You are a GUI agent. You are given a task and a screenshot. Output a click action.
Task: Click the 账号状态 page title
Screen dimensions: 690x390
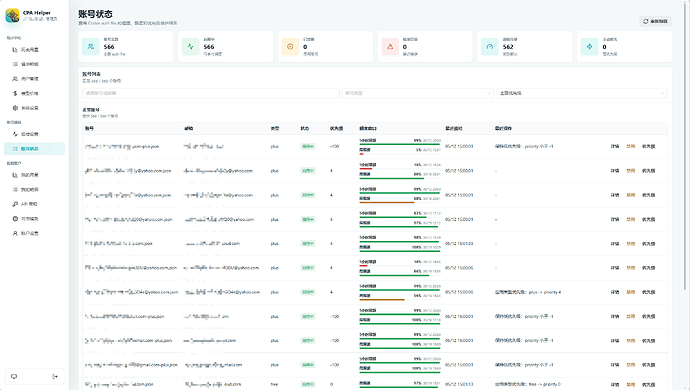pyautogui.click(x=95, y=14)
